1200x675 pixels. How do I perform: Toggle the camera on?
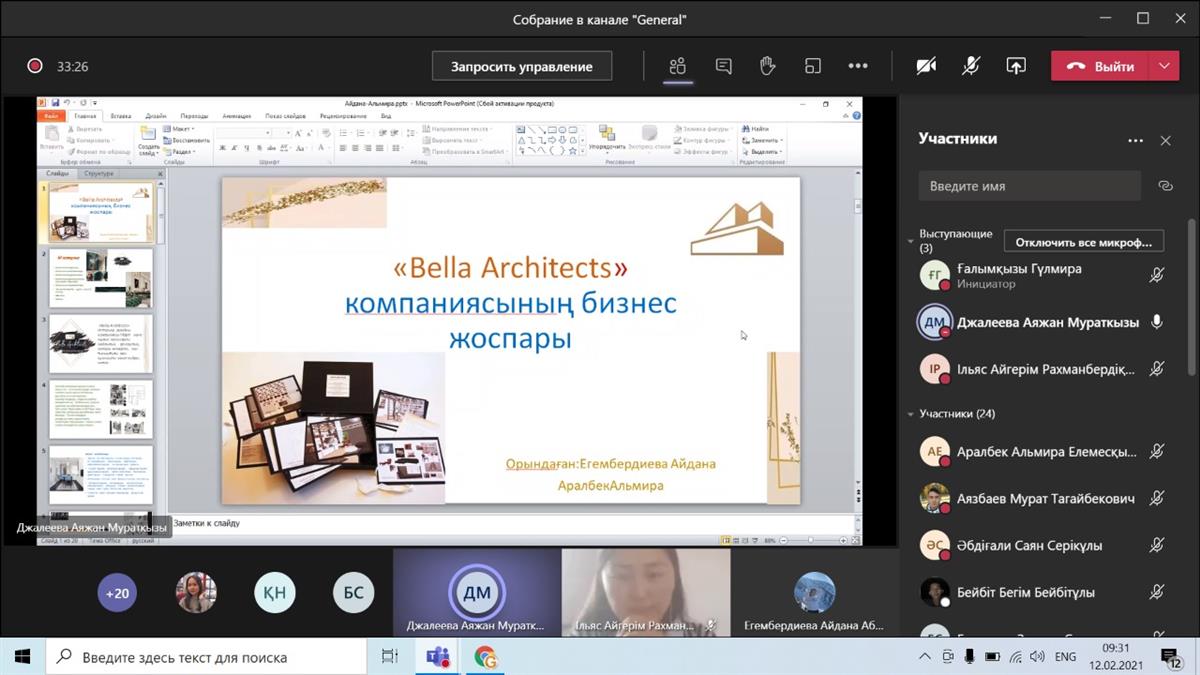(x=926, y=67)
